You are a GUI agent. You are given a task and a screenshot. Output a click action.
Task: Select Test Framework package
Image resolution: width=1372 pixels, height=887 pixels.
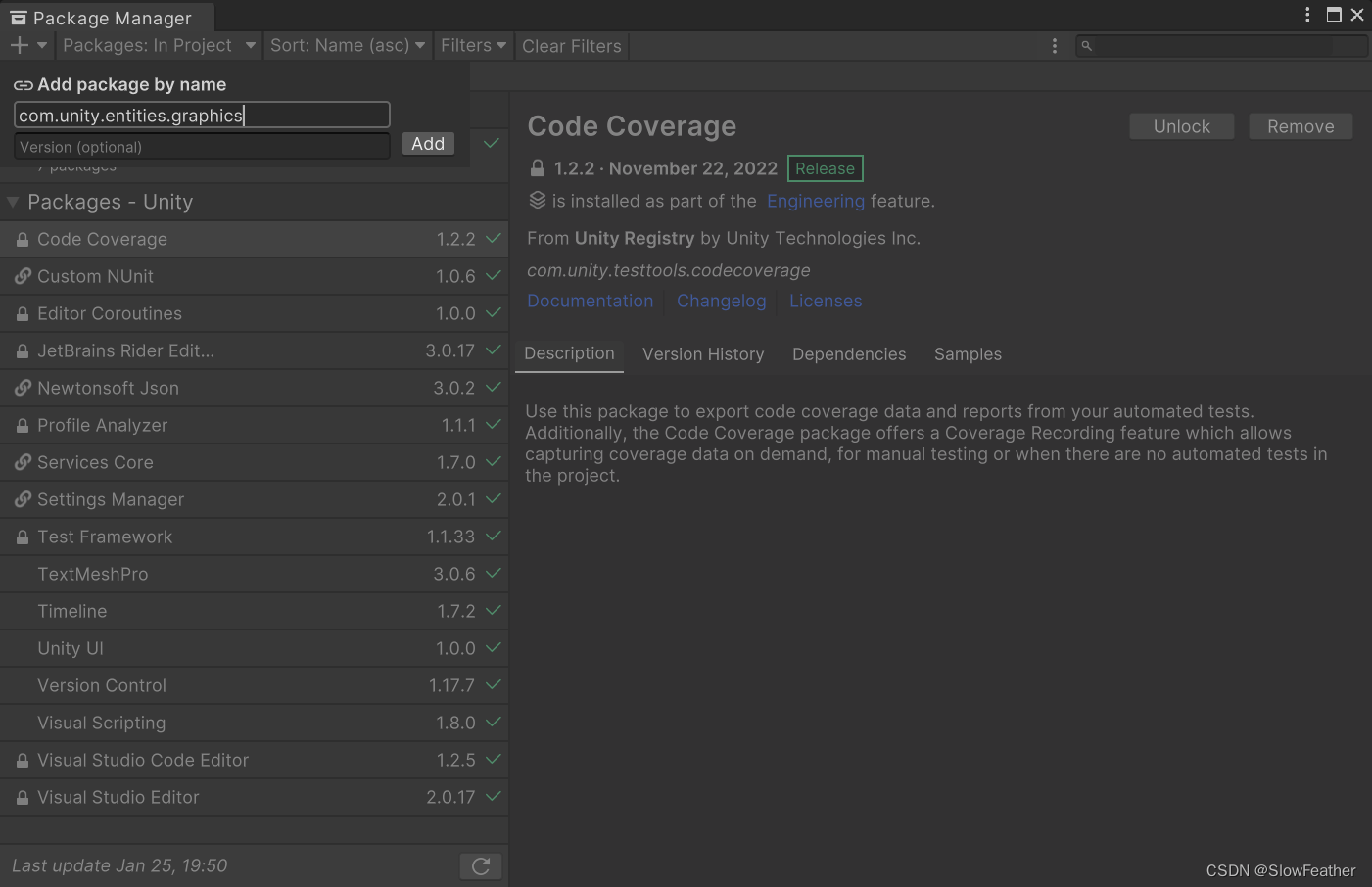click(255, 537)
